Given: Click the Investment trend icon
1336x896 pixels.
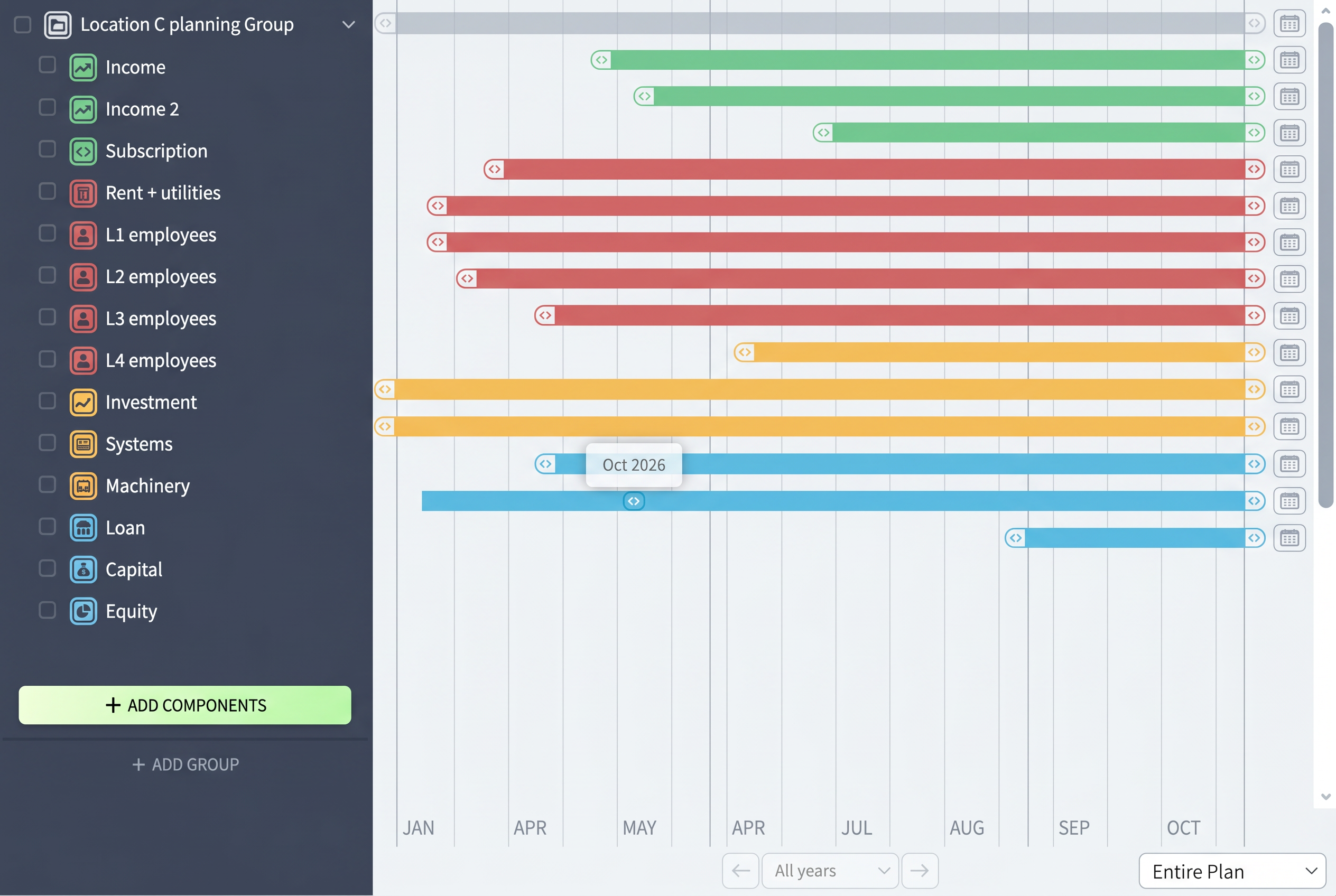Looking at the screenshot, I should pyautogui.click(x=83, y=402).
